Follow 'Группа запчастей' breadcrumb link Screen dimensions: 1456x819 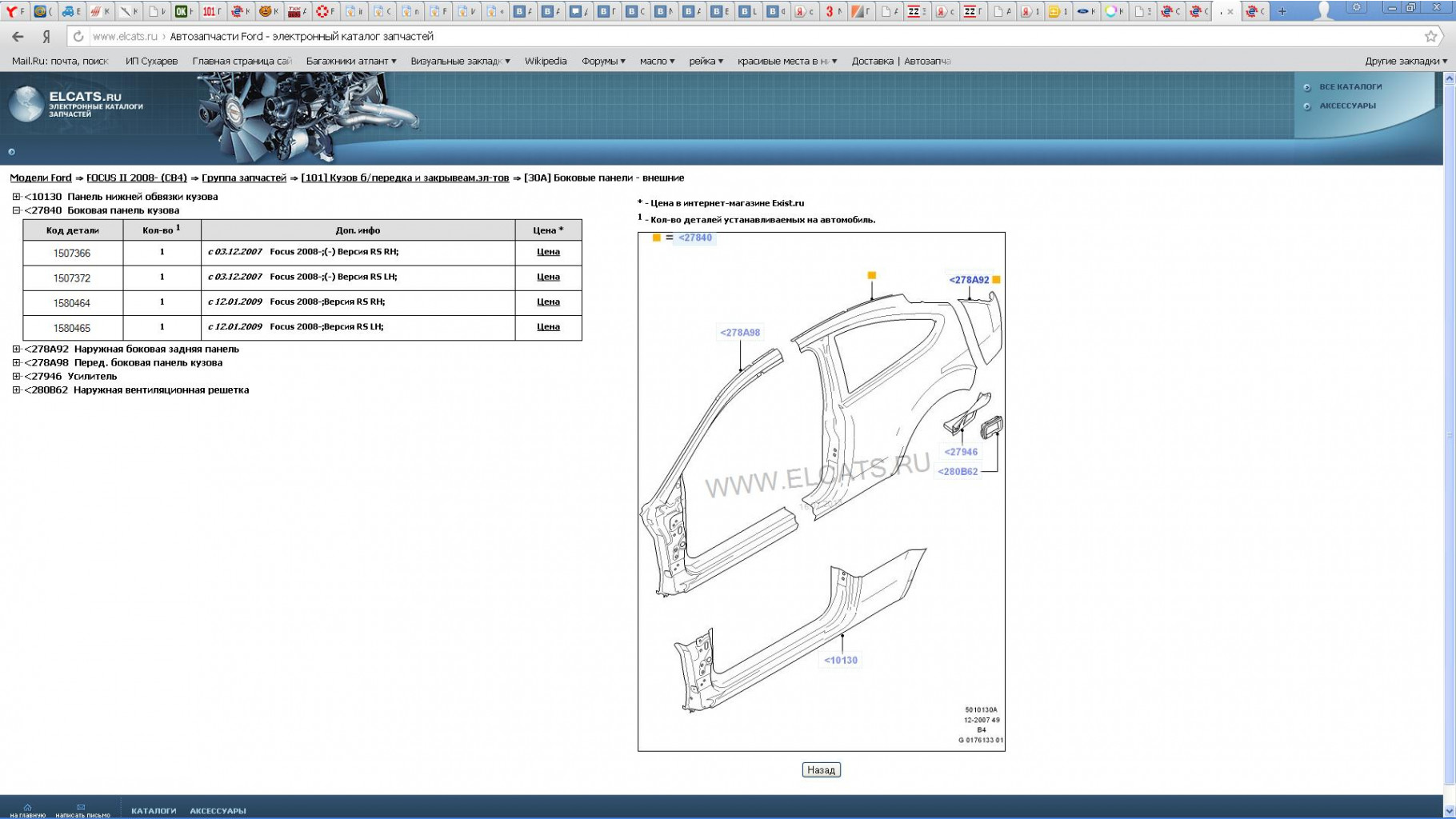(x=244, y=178)
